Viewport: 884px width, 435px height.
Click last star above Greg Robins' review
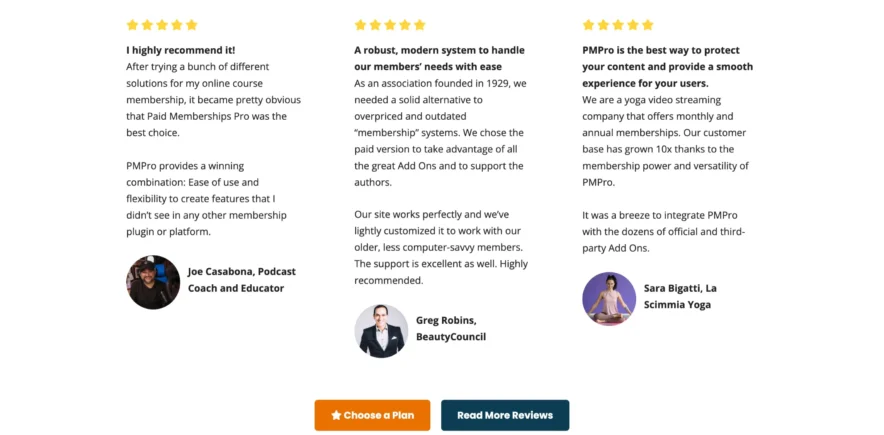[420, 25]
